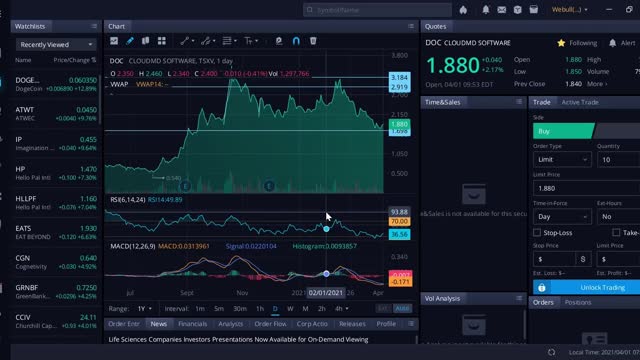640x360 pixels.
Task: Switch to the Order Flow tab
Action: pyautogui.click(x=270, y=324)
